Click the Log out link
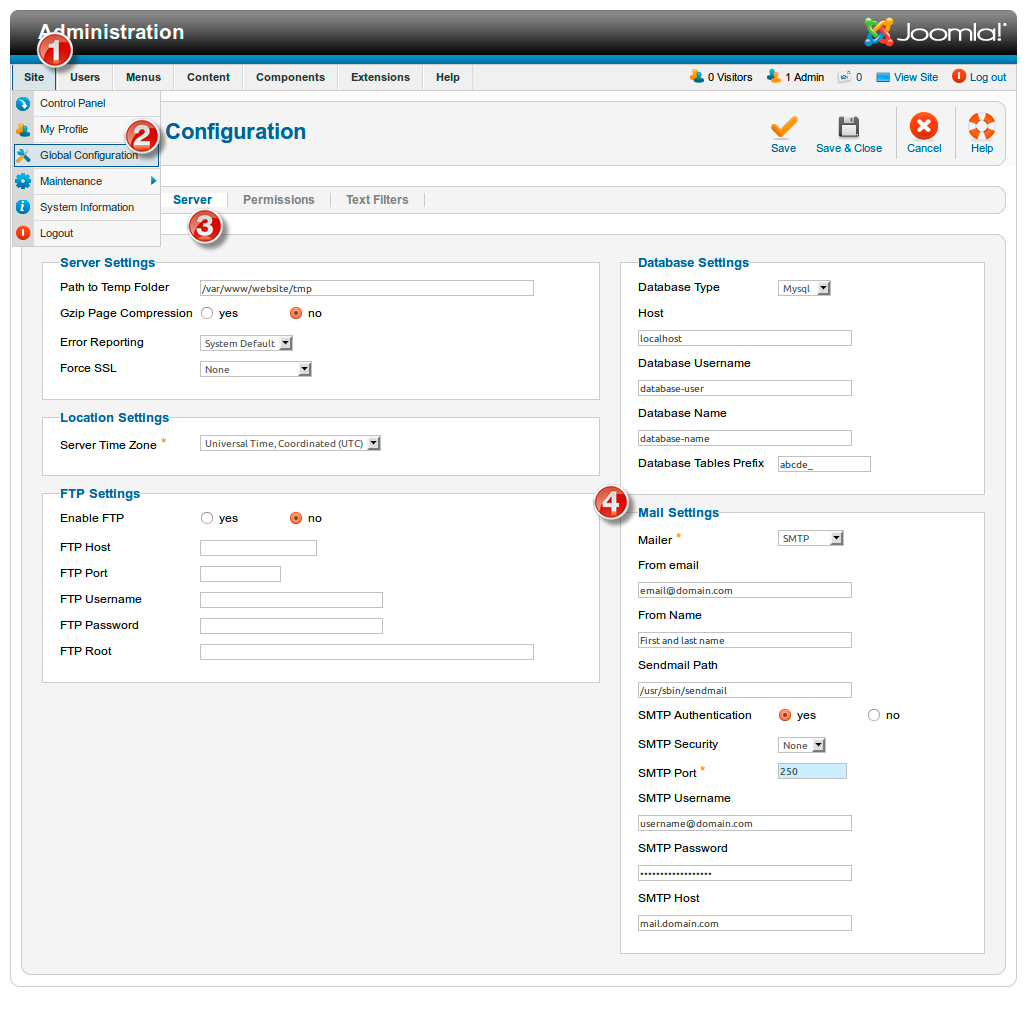 pos(987,77)
